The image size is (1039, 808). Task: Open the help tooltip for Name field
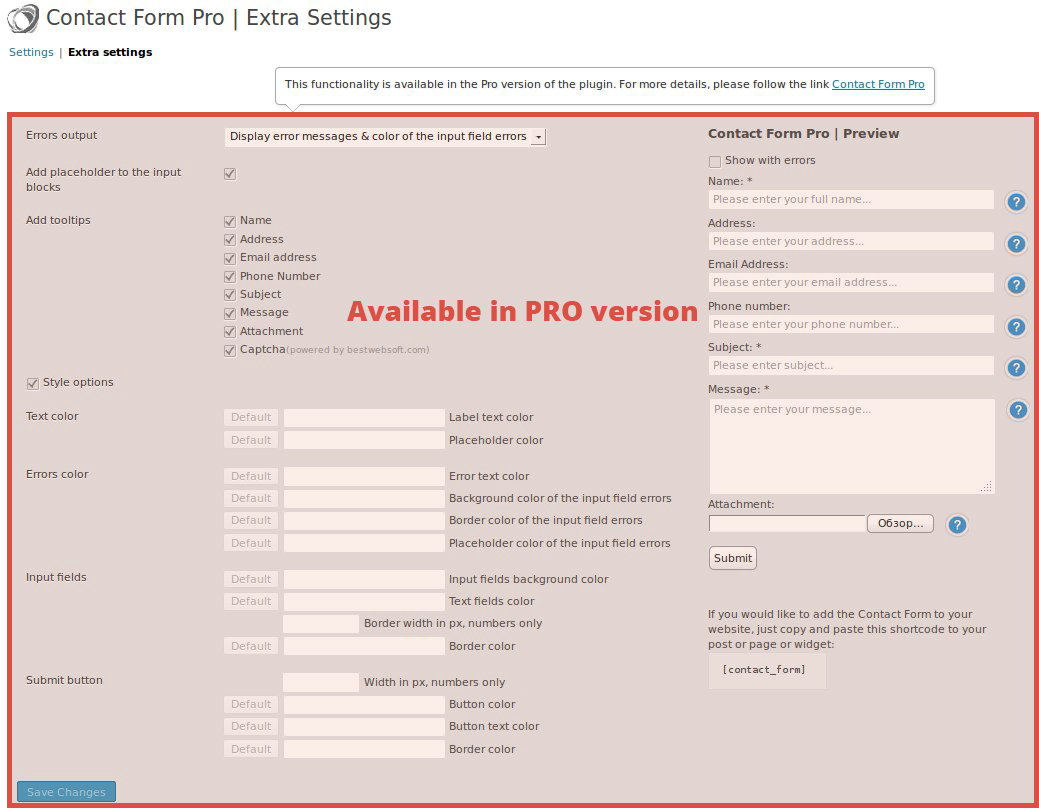coord(1016,202)
